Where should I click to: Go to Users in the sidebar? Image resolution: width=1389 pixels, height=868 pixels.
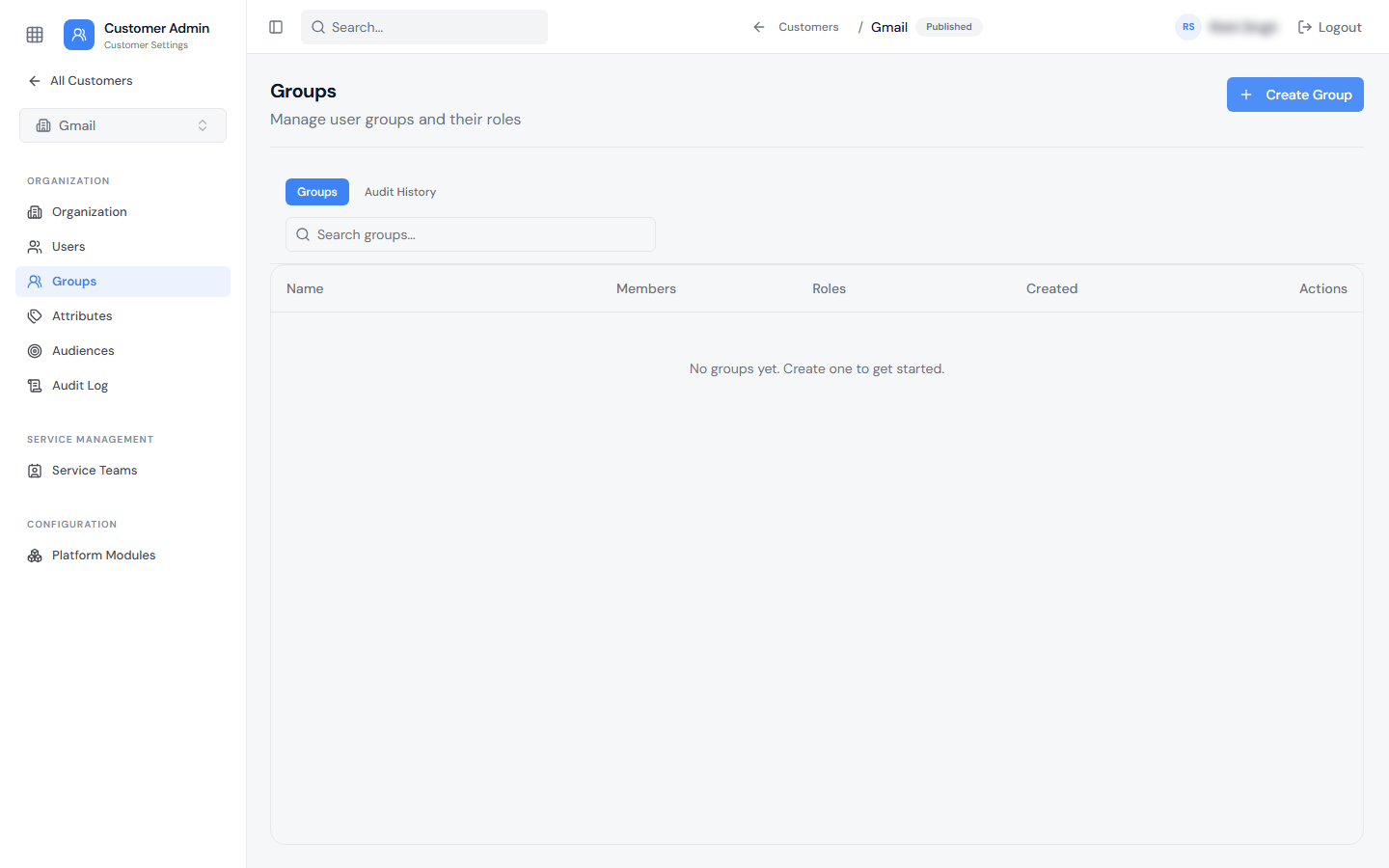123,247
